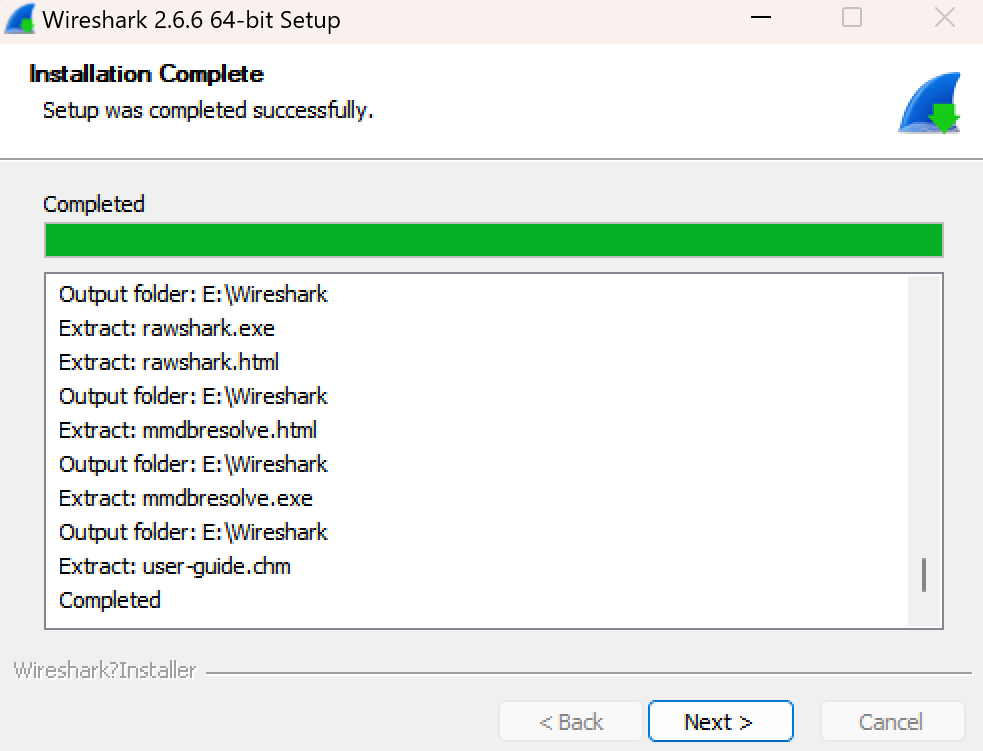Screen dimensions: 983x751
Task: Select the 'Extract: rawshark.exe' log line
Action: (x=166, y=328)
